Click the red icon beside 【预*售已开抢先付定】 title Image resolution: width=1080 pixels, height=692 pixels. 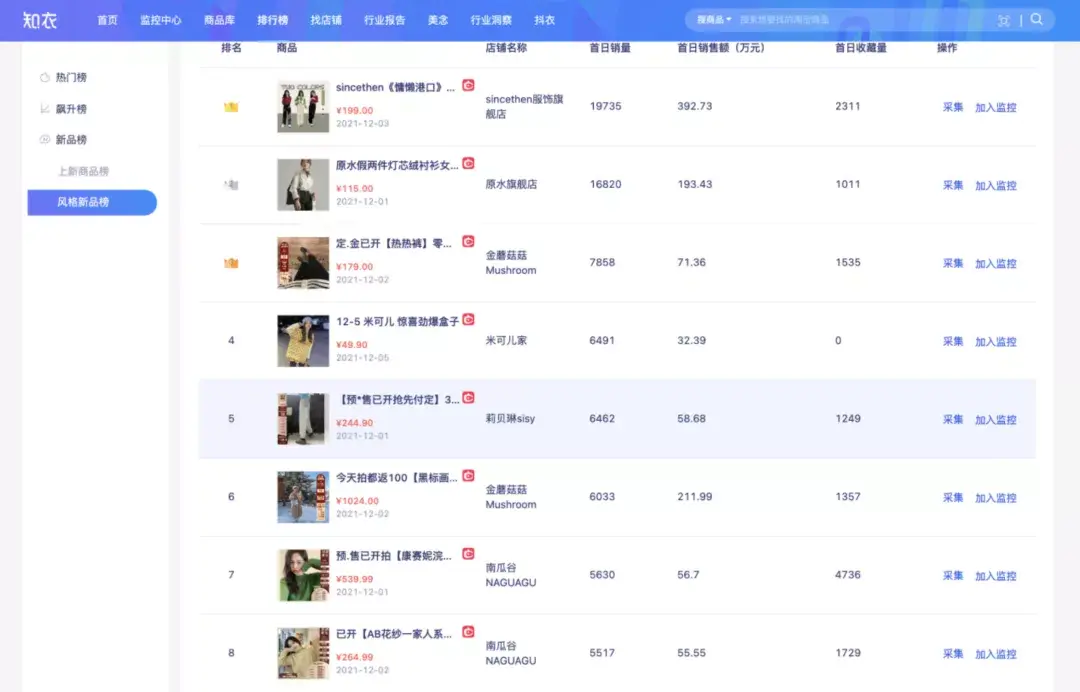pyautogui.click(x=468, y=397)
